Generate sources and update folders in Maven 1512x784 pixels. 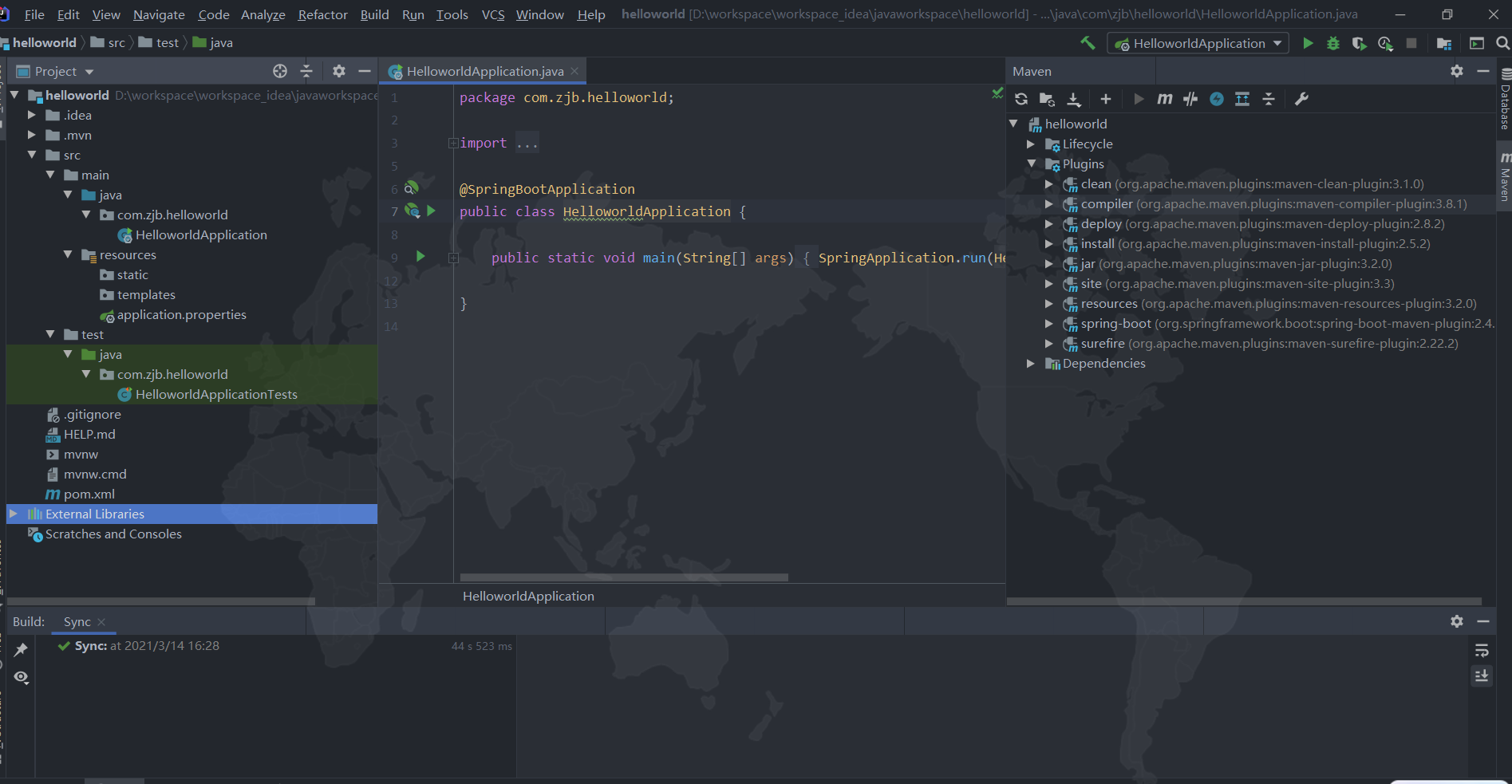tap(1047, 99)
